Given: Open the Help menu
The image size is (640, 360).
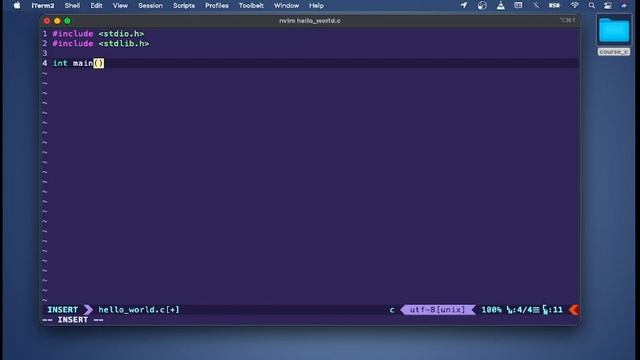Looking at the screenshot, I should pos(316,6).
